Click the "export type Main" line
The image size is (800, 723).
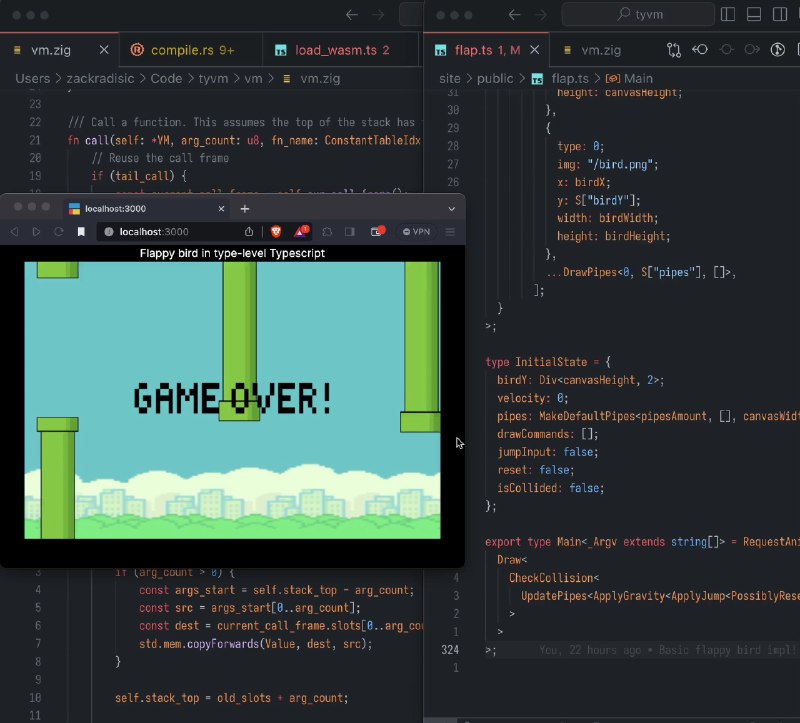pyautogui.click(x=642, y=542)
